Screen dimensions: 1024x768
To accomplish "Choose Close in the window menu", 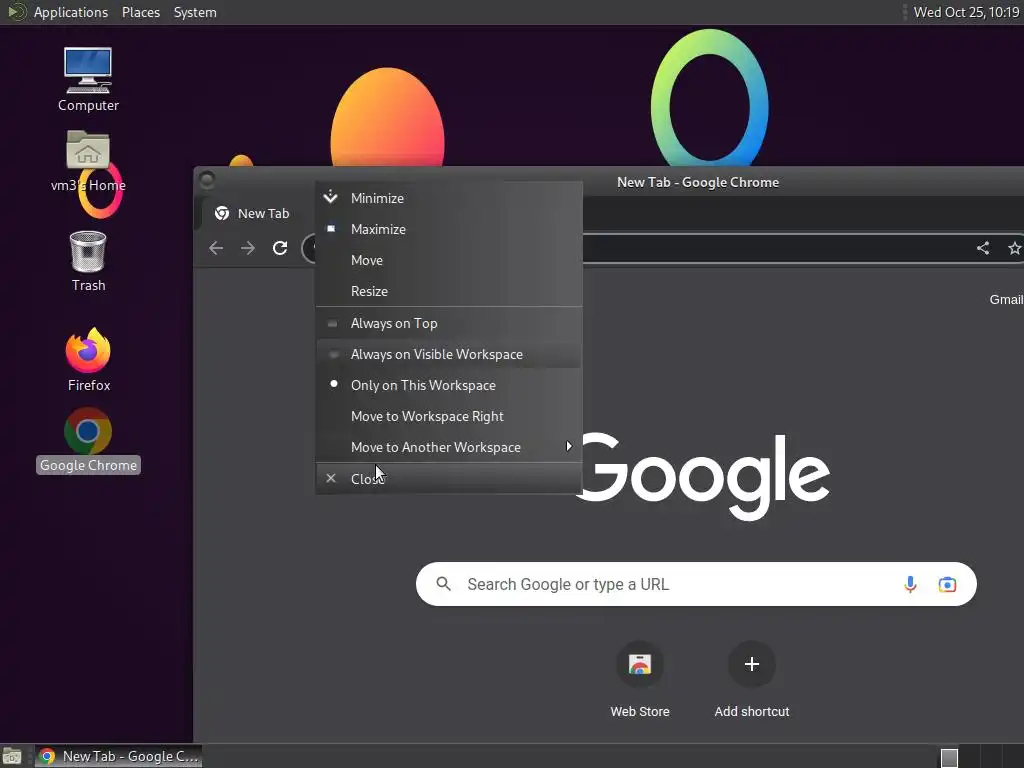I will click(449, 479).
